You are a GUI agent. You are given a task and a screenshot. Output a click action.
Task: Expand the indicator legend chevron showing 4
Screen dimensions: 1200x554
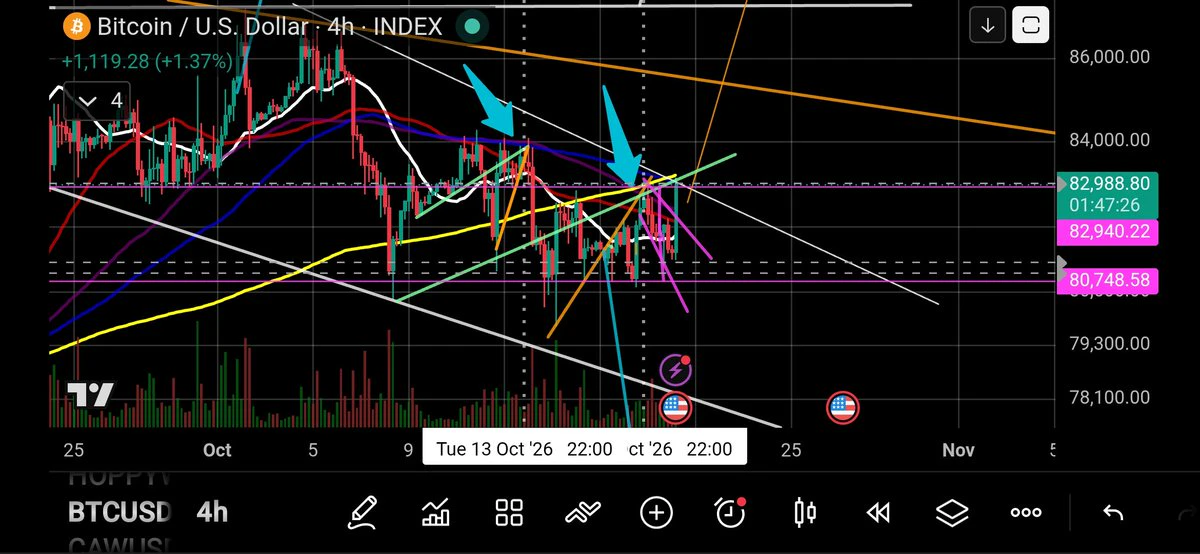[x=100, y=100]
